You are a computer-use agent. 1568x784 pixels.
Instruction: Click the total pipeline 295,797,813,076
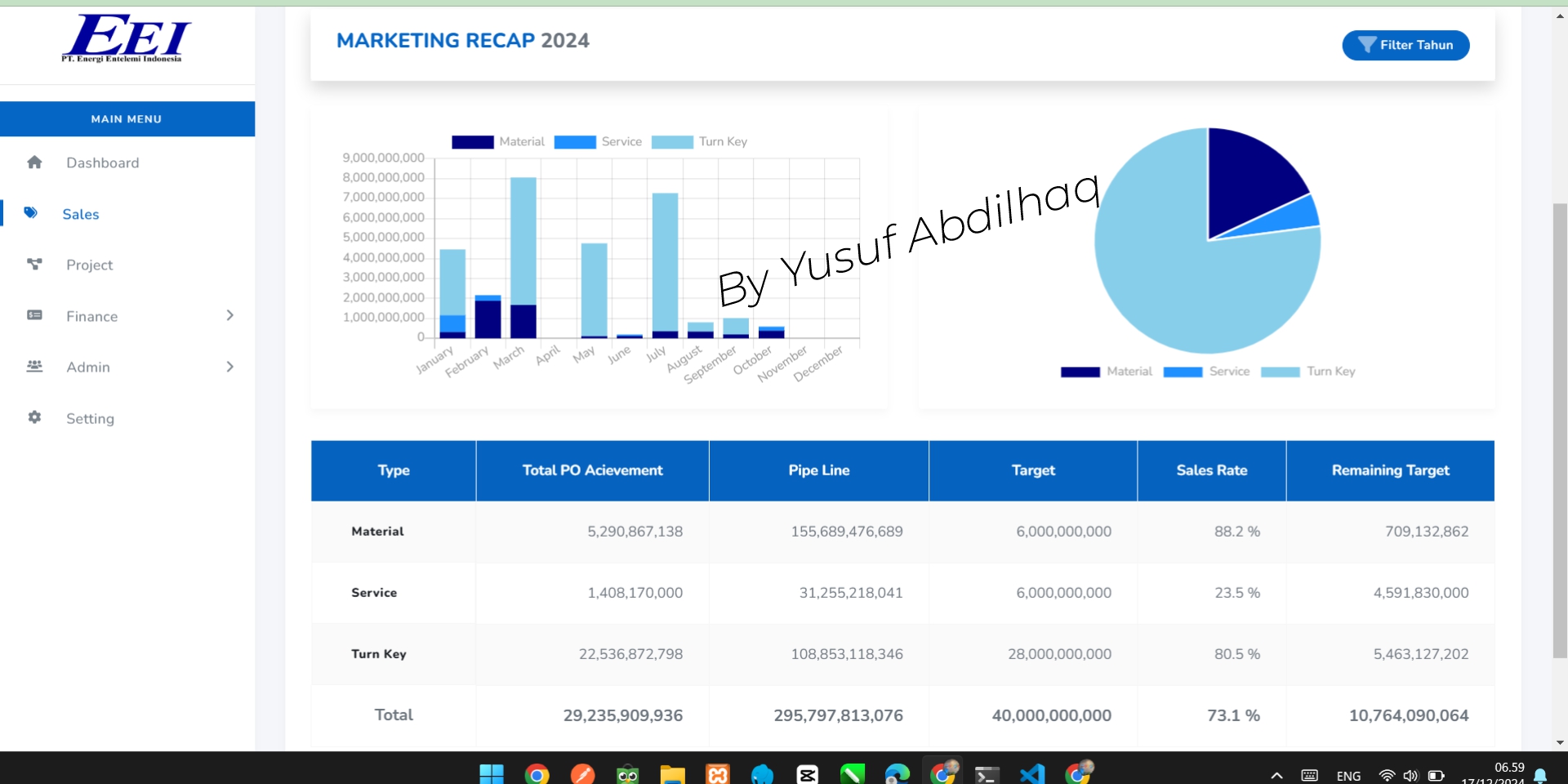coord(838,715)
